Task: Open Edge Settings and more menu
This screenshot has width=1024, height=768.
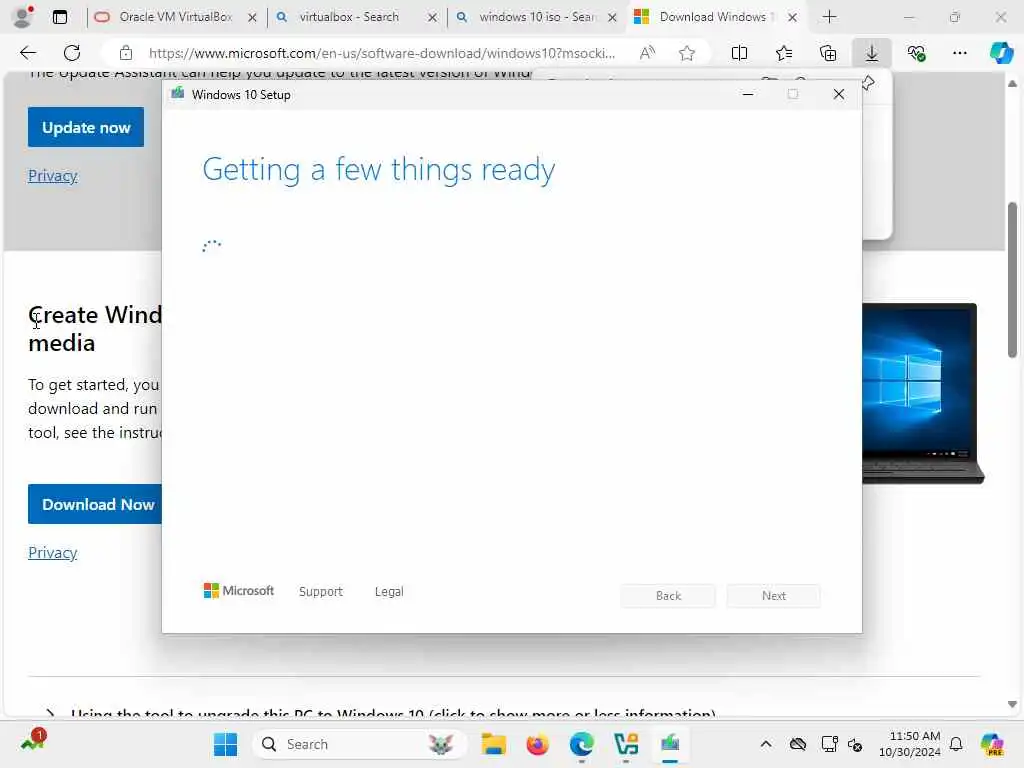Action: click(959, 53)
